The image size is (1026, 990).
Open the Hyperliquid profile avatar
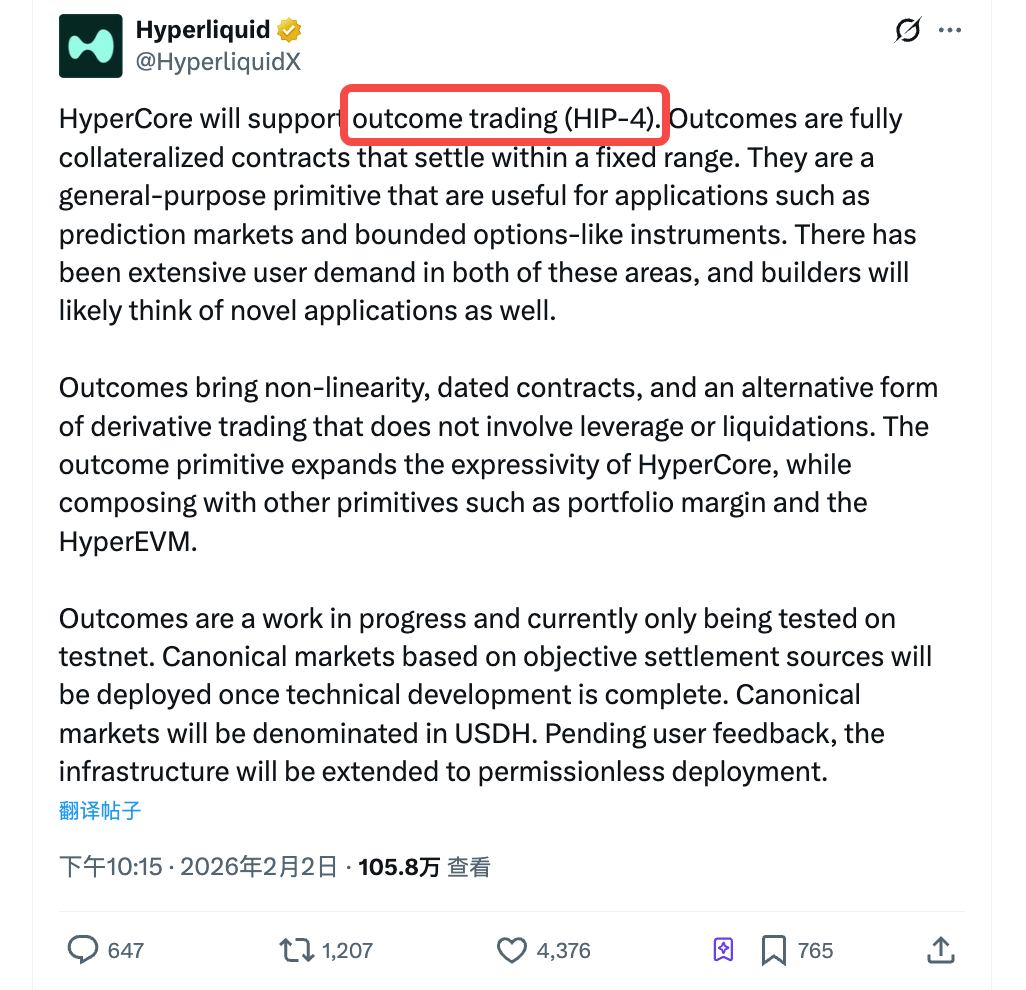pos(91,46)
